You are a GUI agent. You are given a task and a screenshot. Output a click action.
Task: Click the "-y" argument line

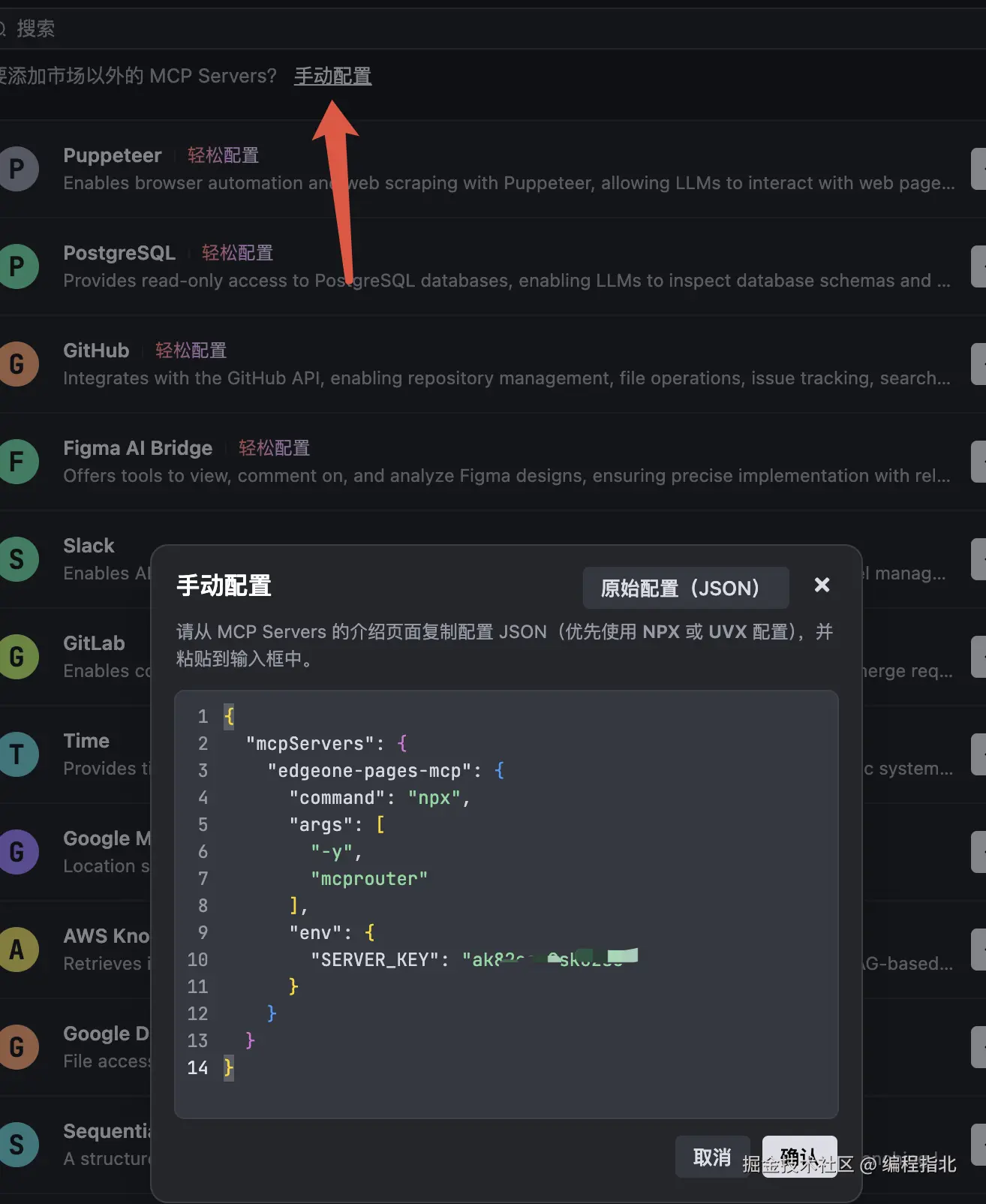click(337, 852)
